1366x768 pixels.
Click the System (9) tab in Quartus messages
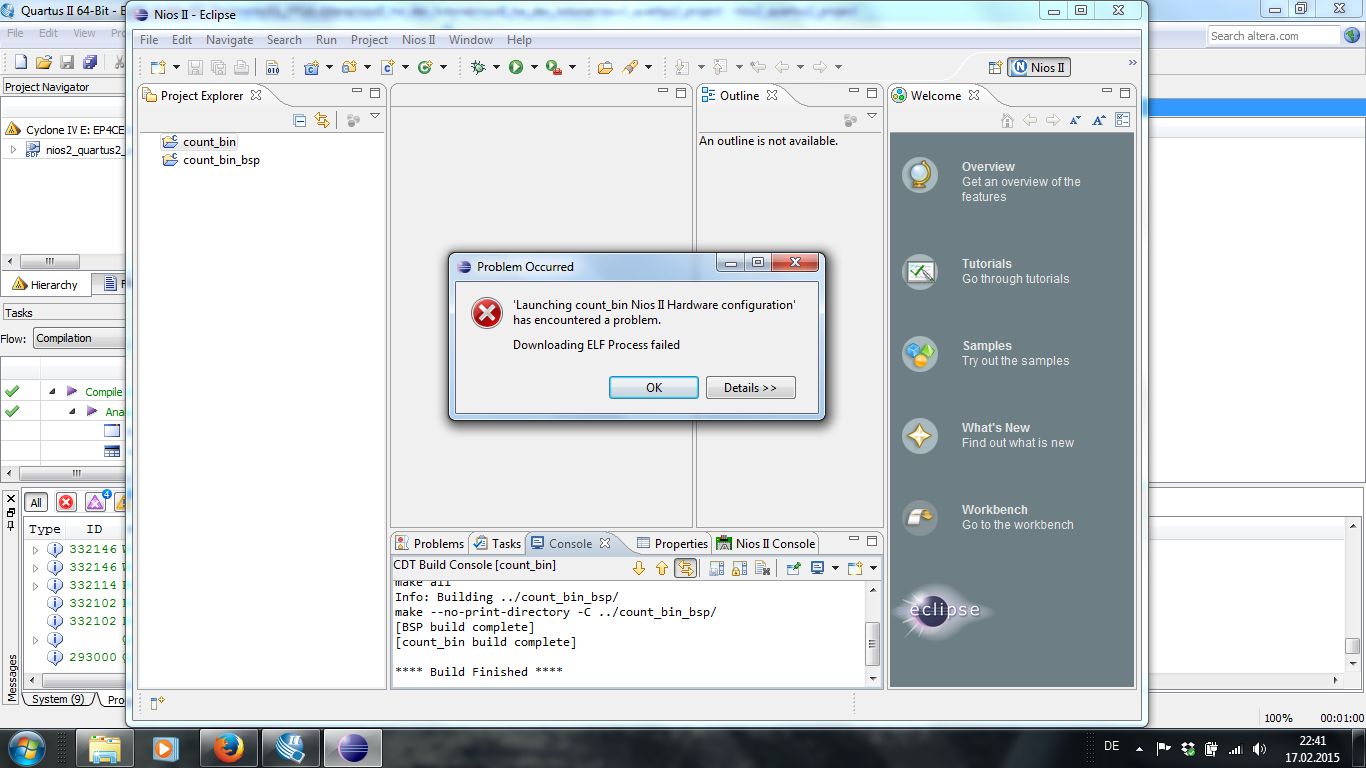57,700
